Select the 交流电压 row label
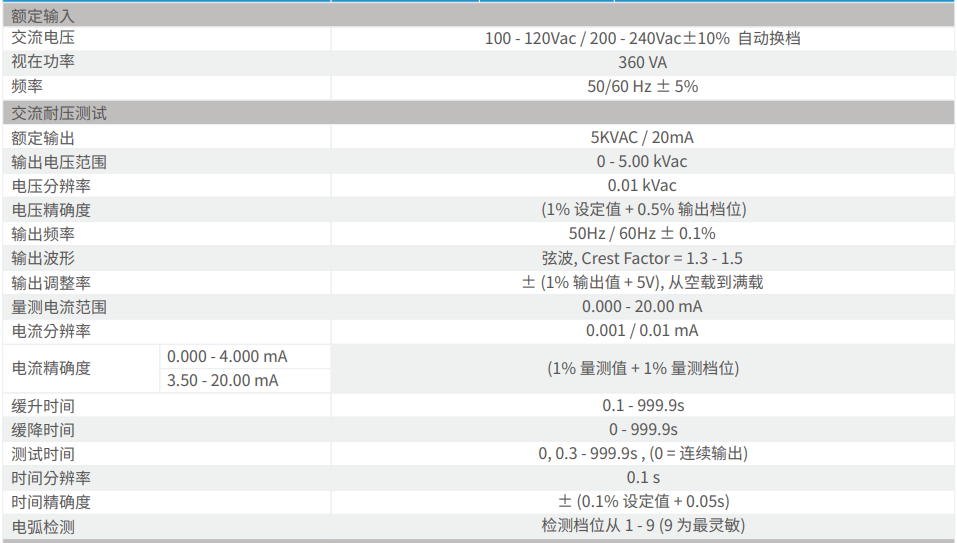 point(43,38)
